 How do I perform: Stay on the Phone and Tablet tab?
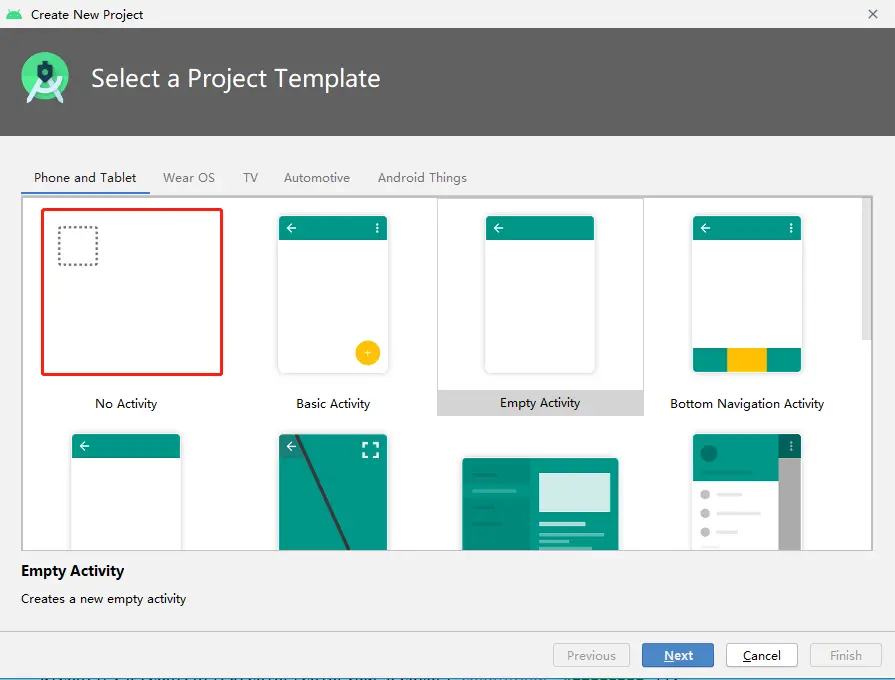click(x=84, y=177)
